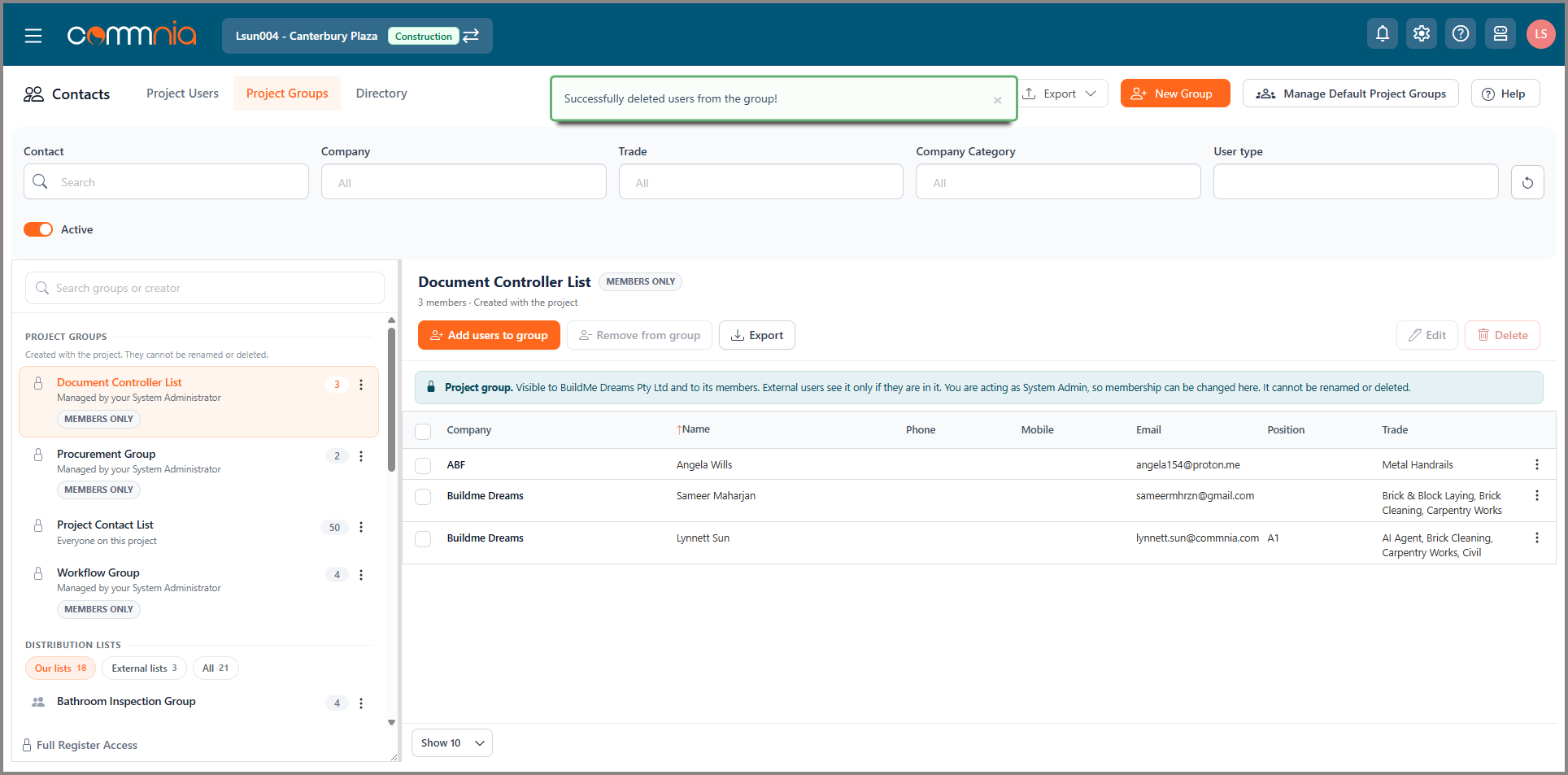The image size is (1568, 775).
Task: Click the group list vertical scrollbar
Action: tap(391, 399)
